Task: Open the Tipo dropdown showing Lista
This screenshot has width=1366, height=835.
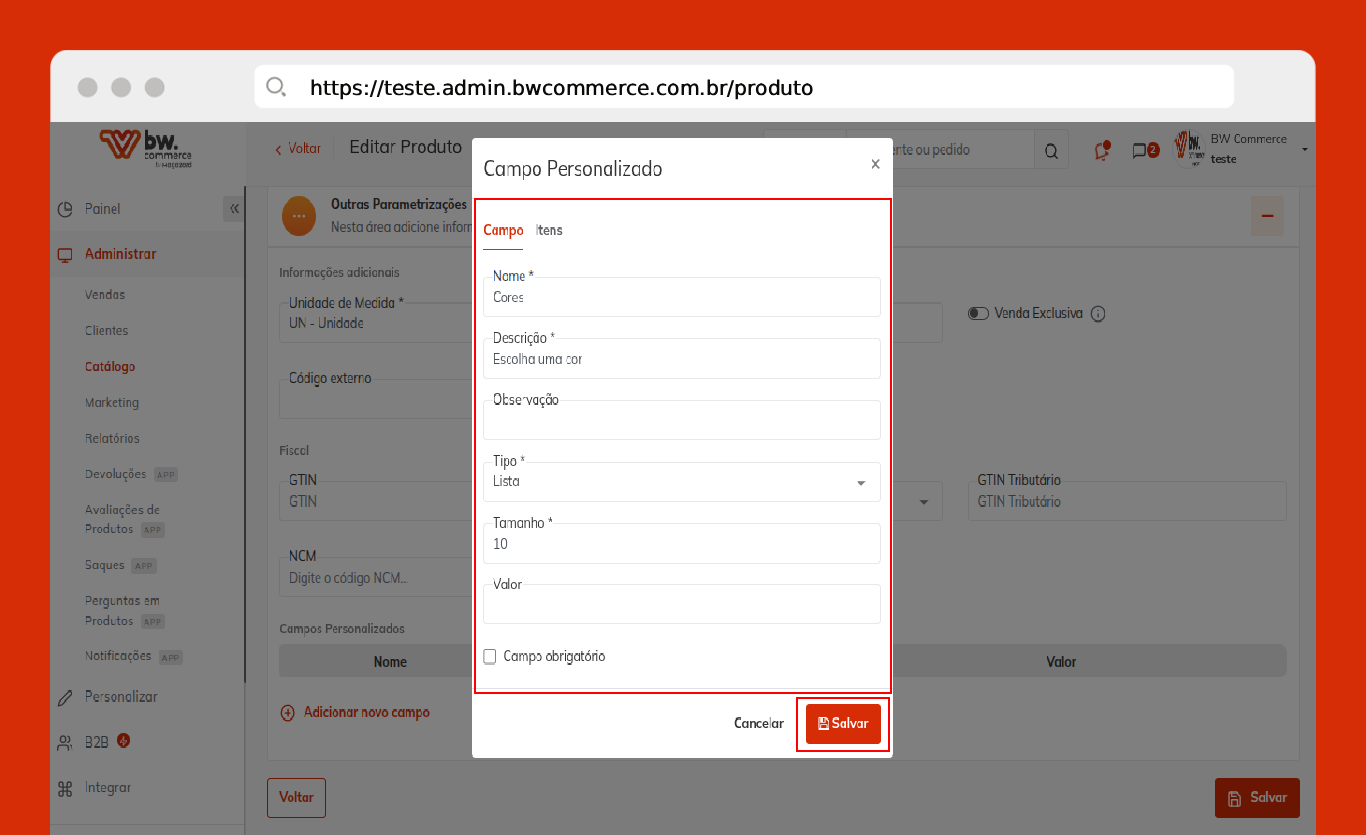Action: pyautogui.click(x=681, y=482)
